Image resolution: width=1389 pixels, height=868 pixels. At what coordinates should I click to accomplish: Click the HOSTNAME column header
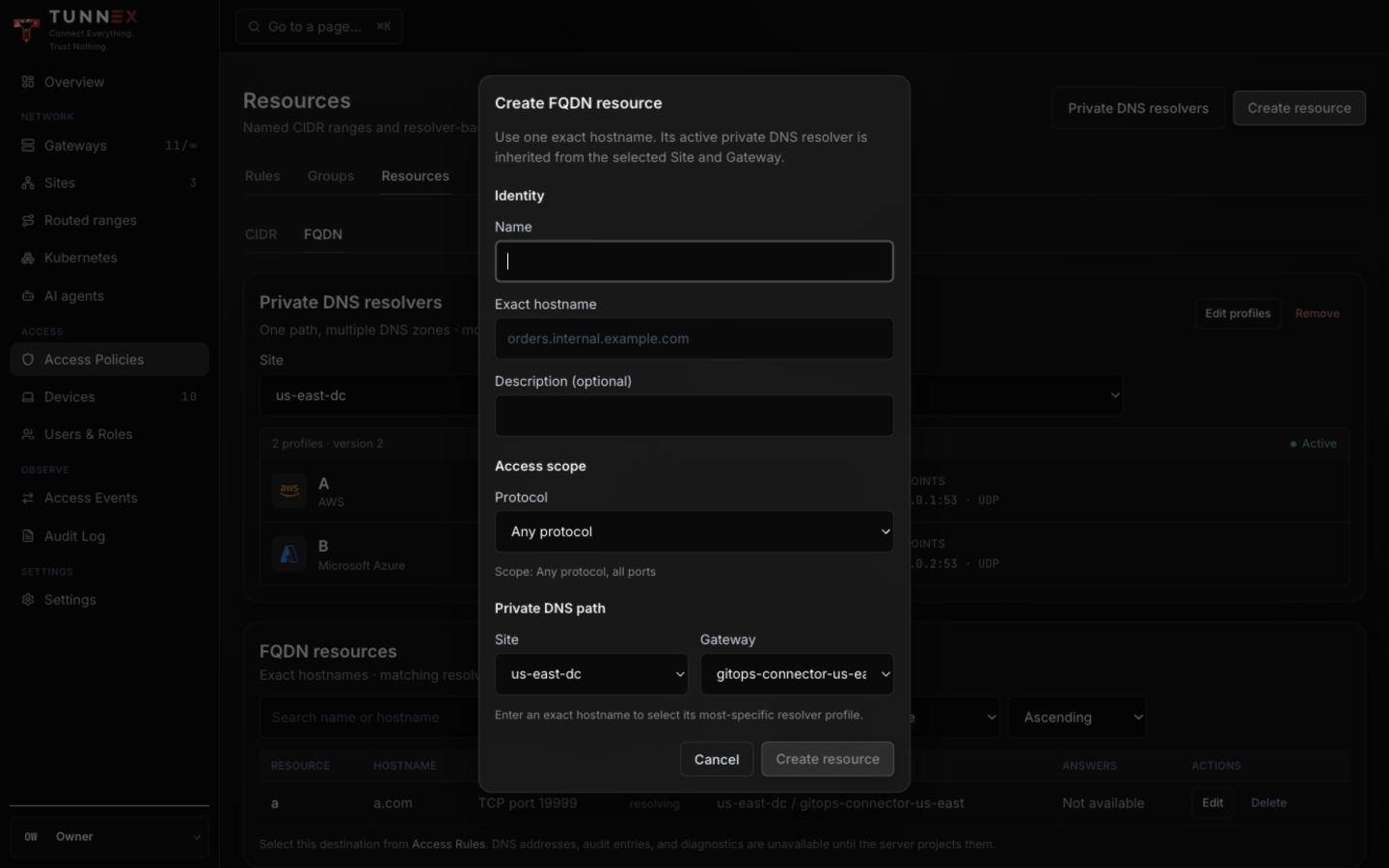click(405, 766)
